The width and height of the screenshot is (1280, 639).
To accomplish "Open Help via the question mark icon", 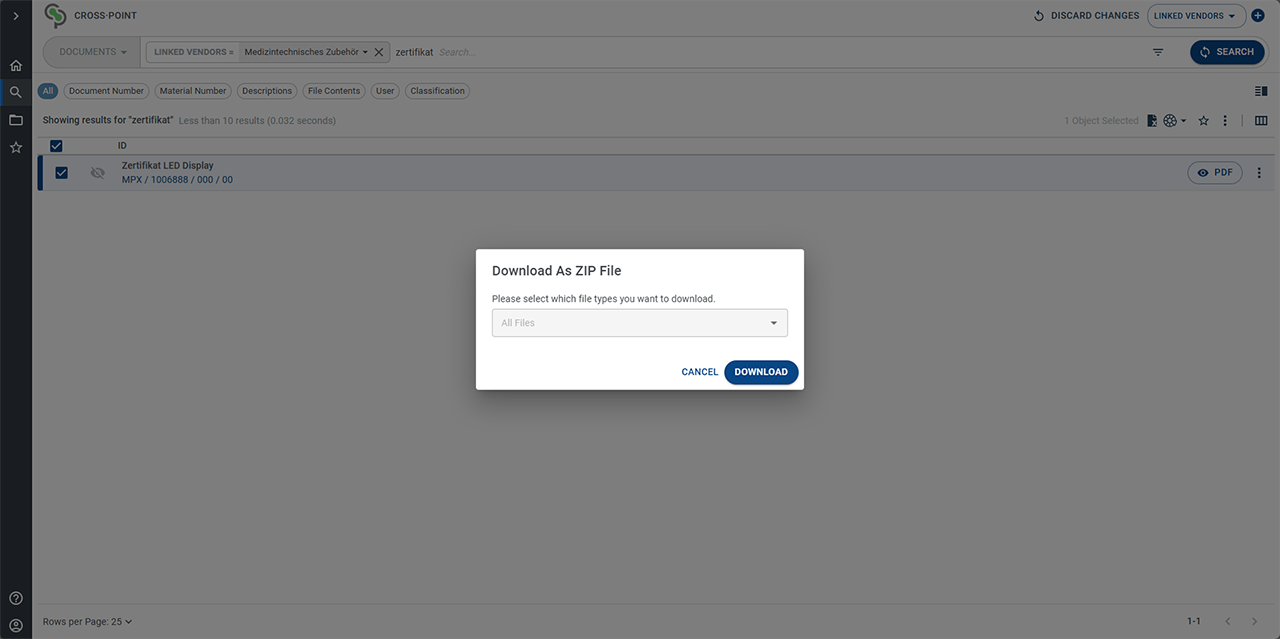I will click(15, 597).
